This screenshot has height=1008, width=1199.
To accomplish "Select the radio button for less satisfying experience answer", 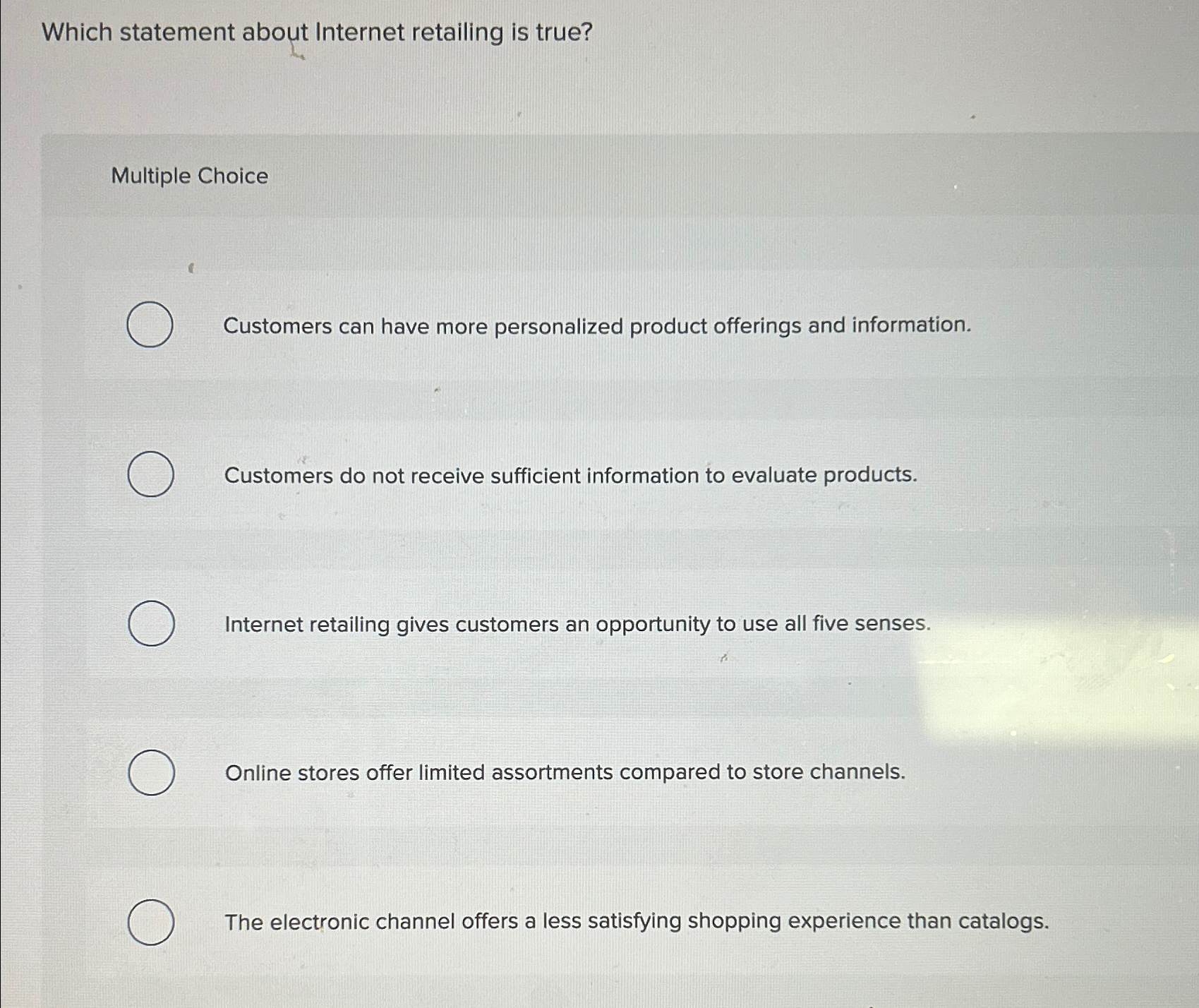I will 150,921.
